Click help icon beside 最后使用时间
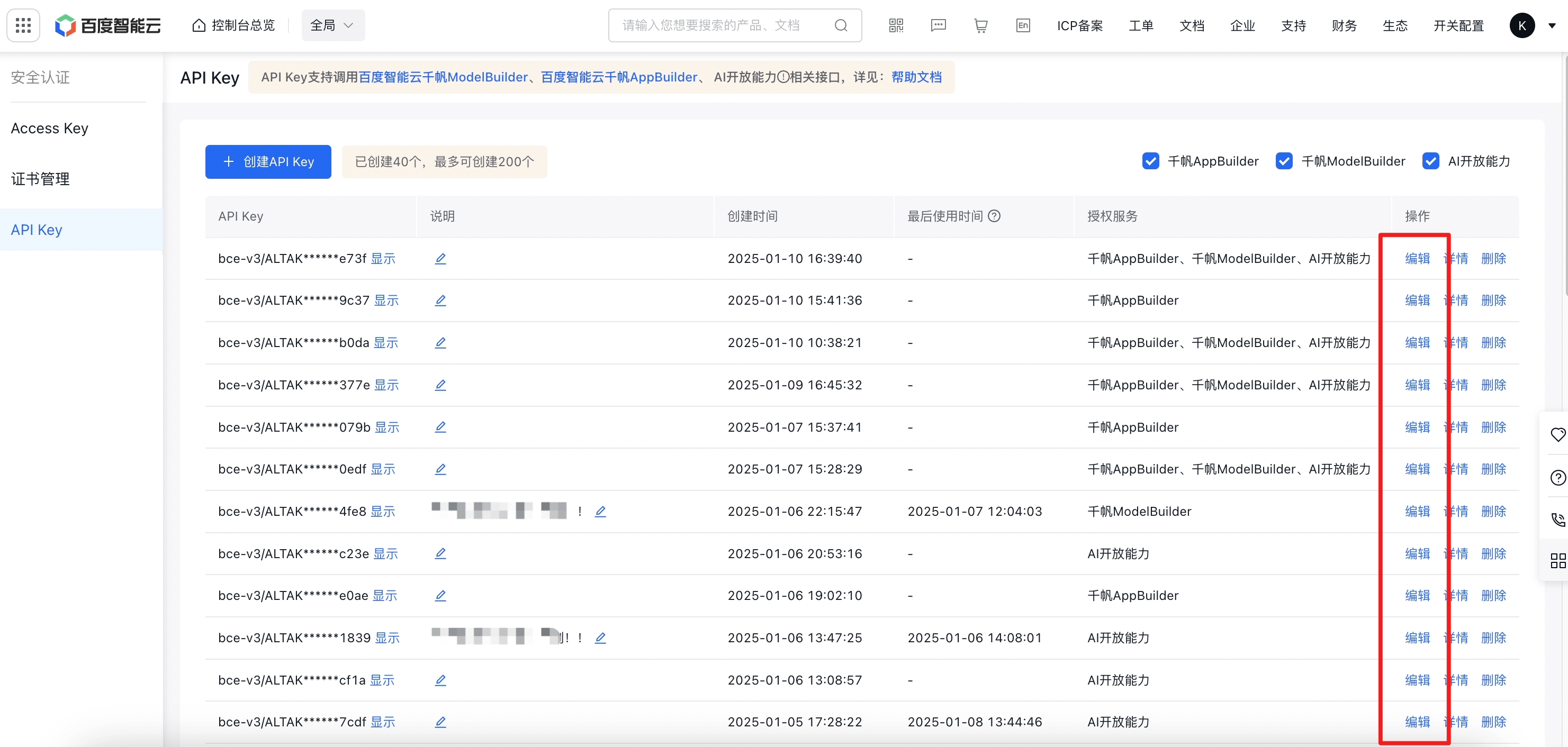This screenshot has width=1568, height=747. coord(994,216)
